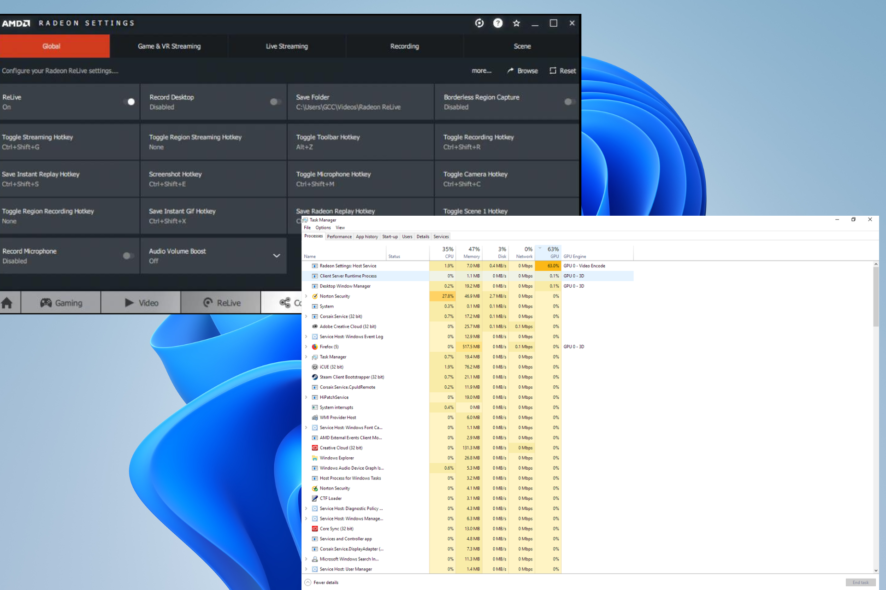Open the Connect share icon in the bottom bar
886x590 pixels.
click(x=285, y=303)
